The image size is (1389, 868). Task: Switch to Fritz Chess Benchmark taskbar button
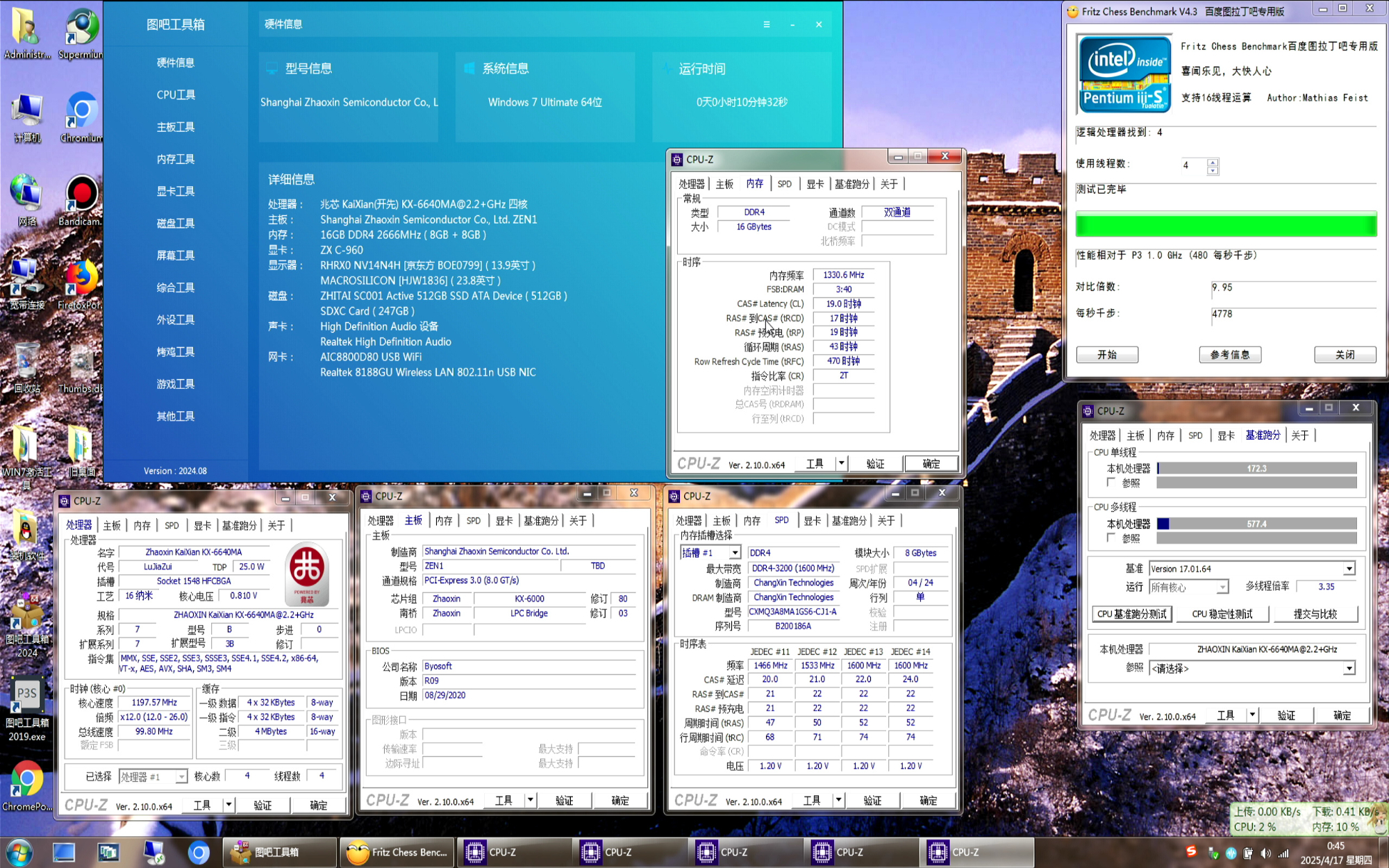coord(397,852)
